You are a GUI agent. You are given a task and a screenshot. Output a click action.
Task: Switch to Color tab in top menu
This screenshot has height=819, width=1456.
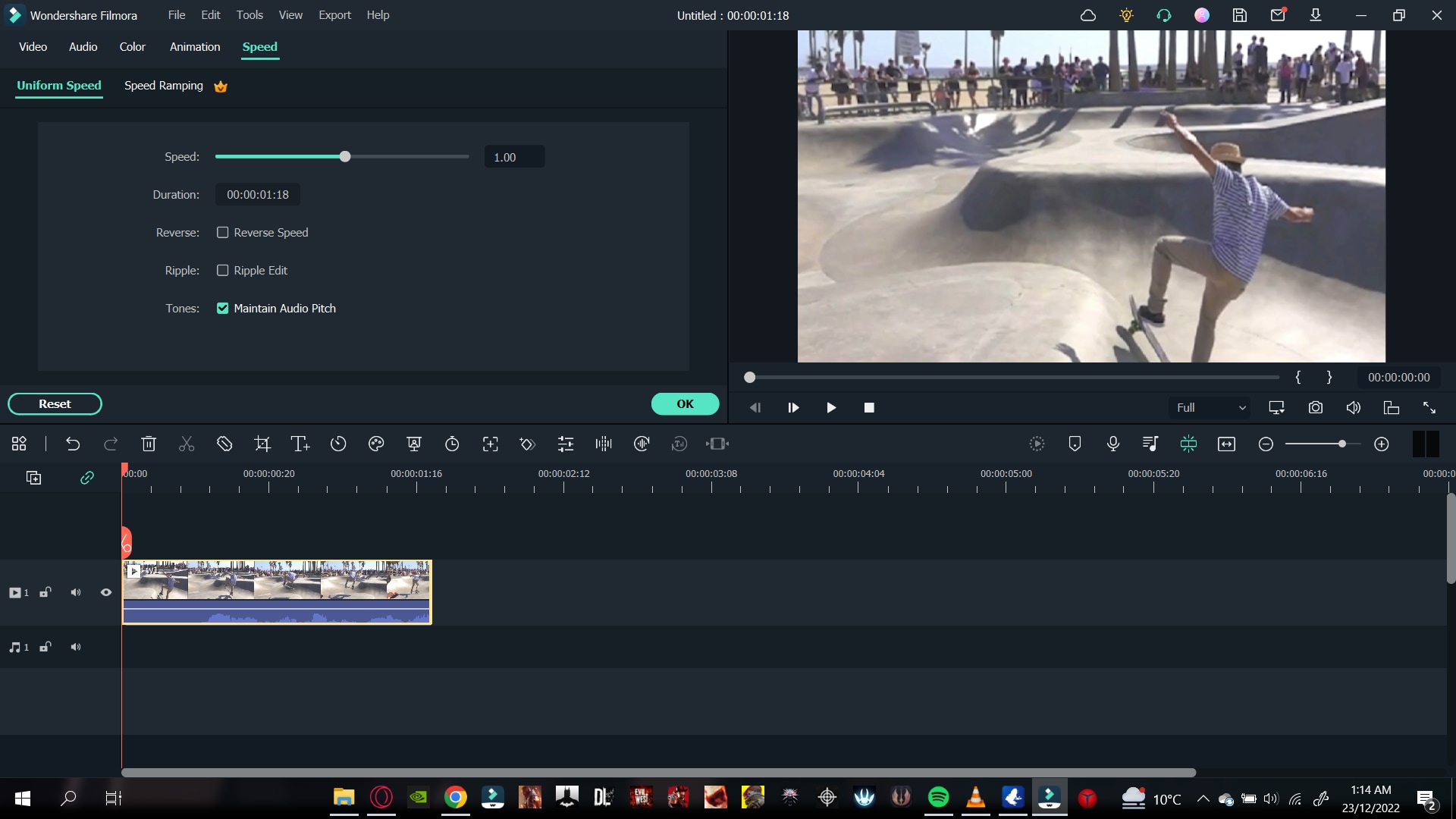(132, 47)
